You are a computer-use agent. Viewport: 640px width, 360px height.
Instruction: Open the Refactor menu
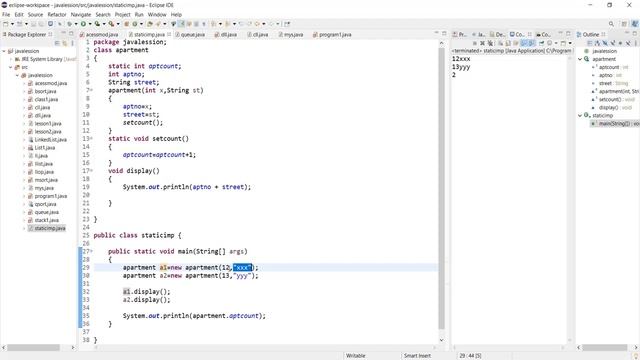coord(57,14)
